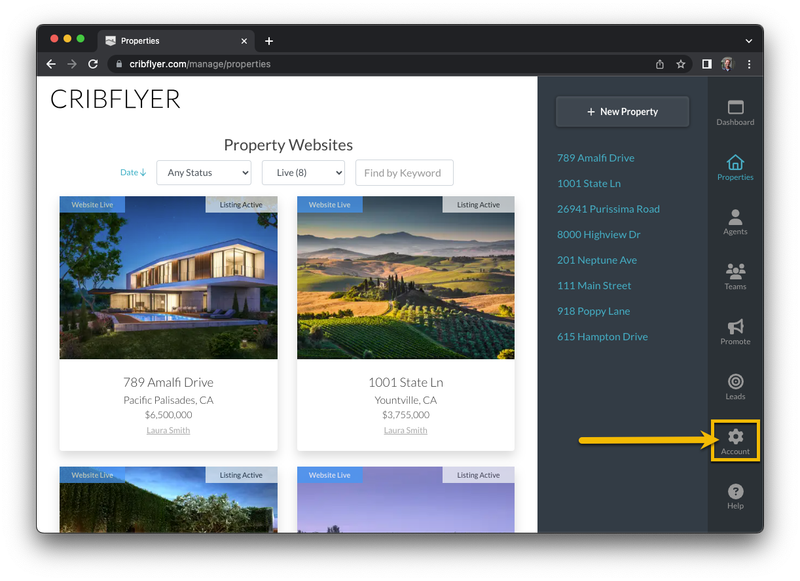Viewport: 800px width, 581px height.
Task: Close the Properties browser tab
Action: [x=244, y=41]
